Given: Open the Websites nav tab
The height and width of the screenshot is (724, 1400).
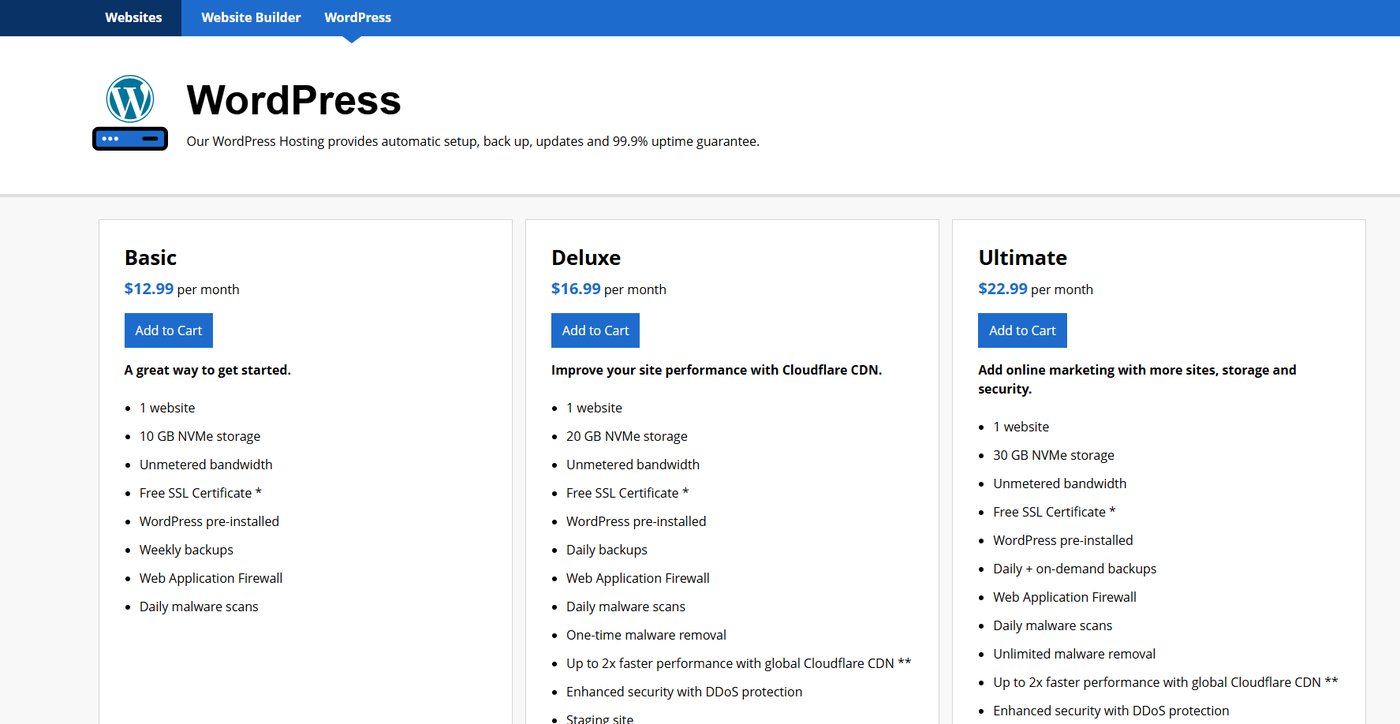Looking at the screenshot, I should (x=133, y=18).
